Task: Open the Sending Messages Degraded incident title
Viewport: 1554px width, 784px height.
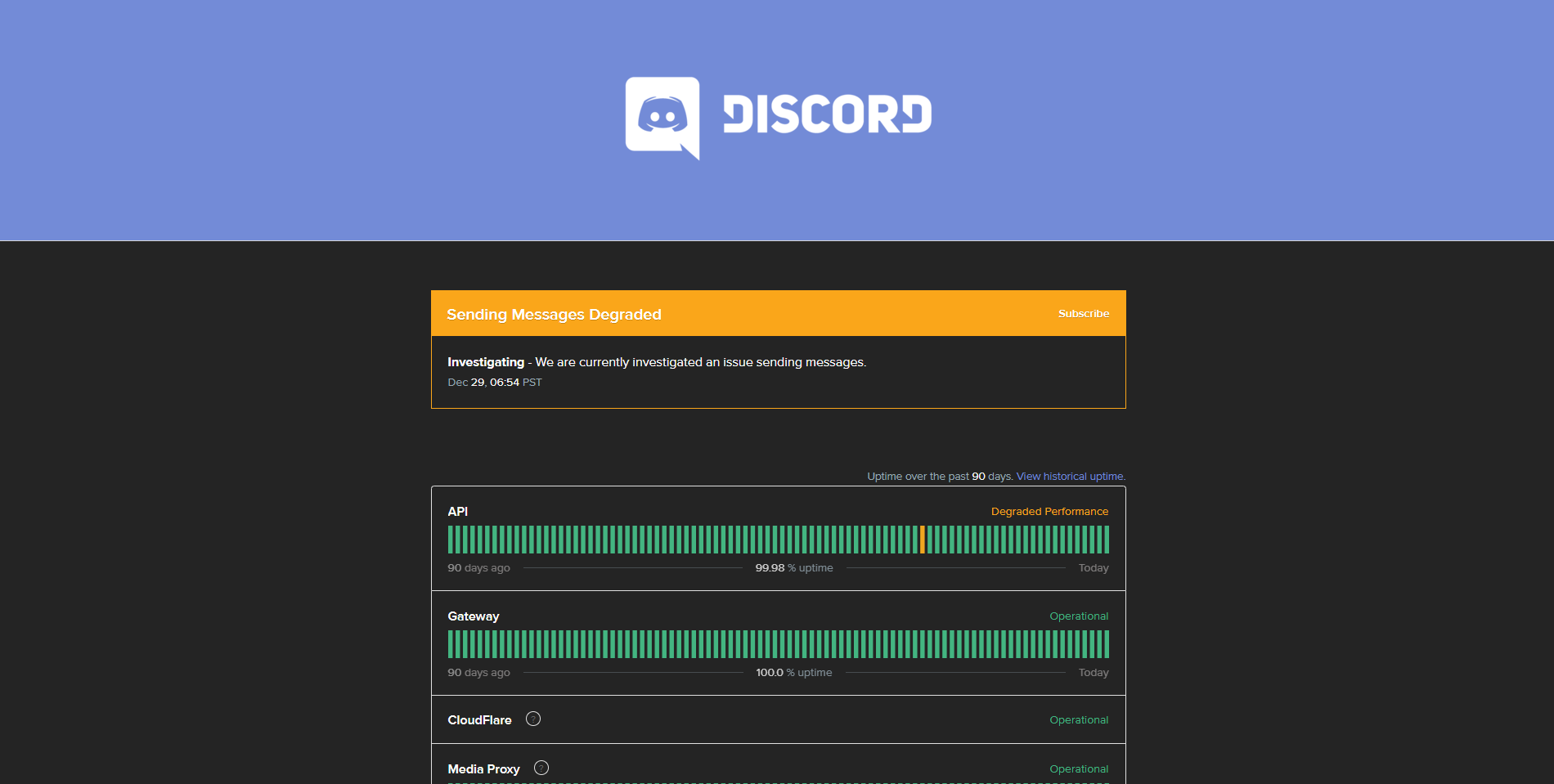Action: pyautogui.click(x=554, y=315)
